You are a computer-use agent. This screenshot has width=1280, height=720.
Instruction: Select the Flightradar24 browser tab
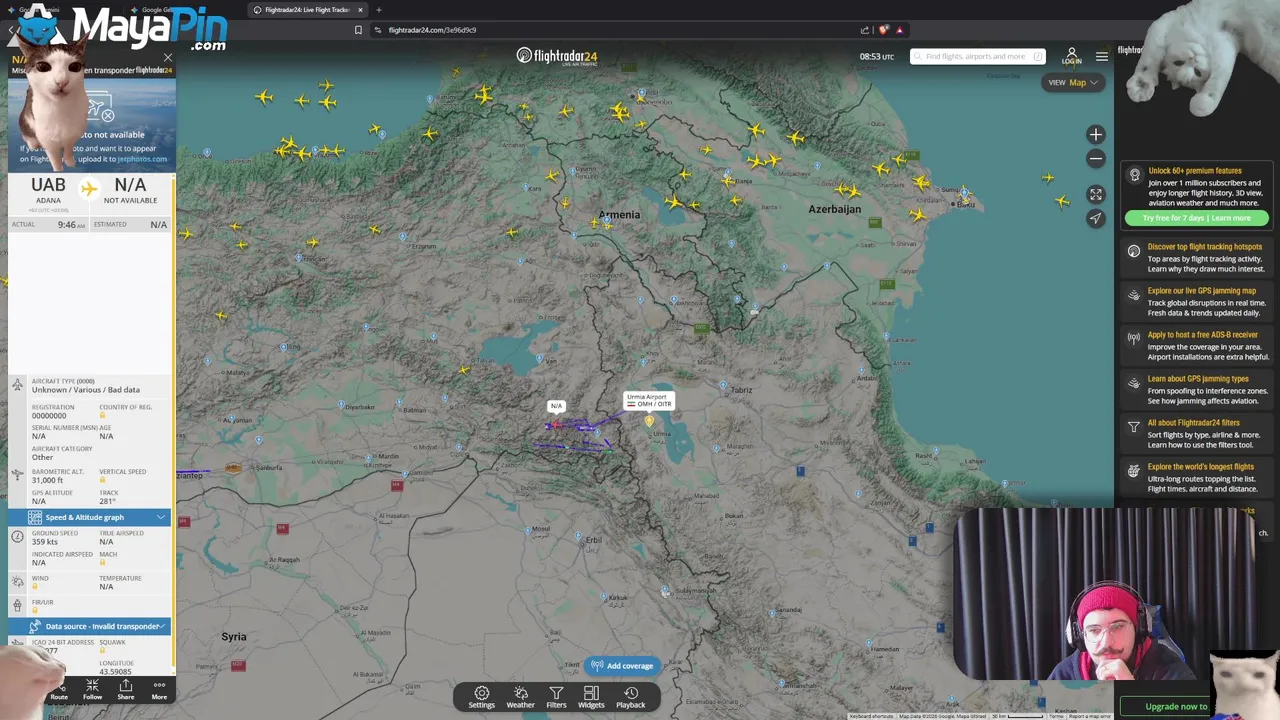[x=308, y=10]
